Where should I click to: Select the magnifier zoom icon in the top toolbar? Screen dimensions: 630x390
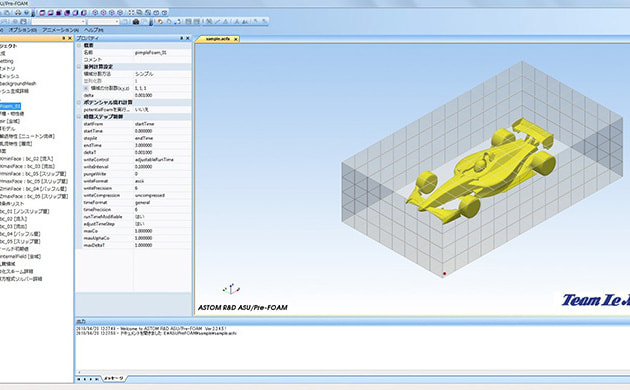coord(139,13)
